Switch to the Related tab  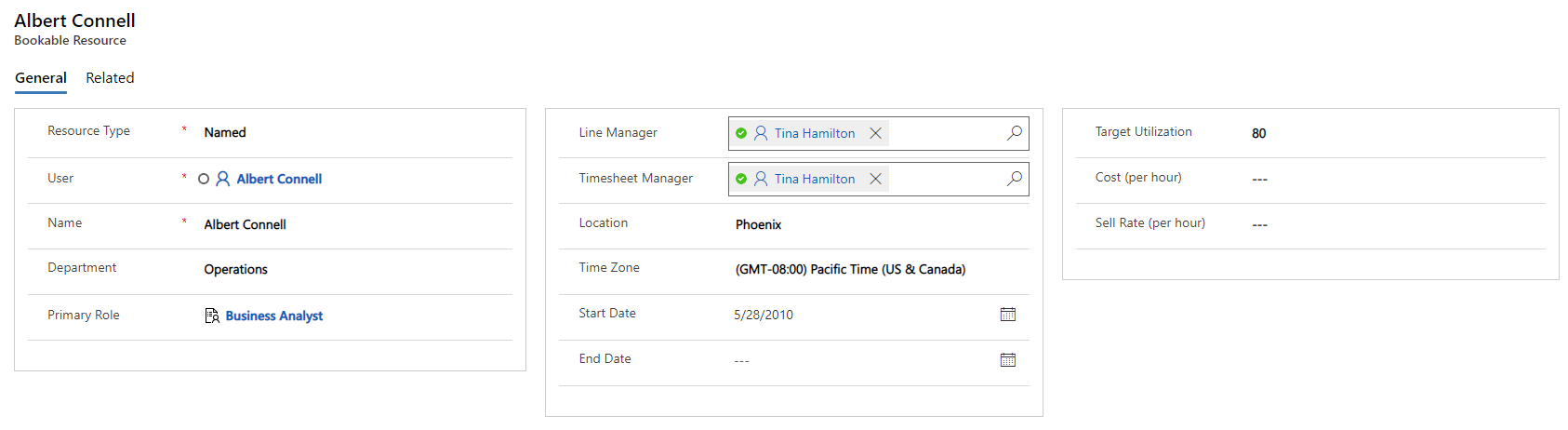110,78
